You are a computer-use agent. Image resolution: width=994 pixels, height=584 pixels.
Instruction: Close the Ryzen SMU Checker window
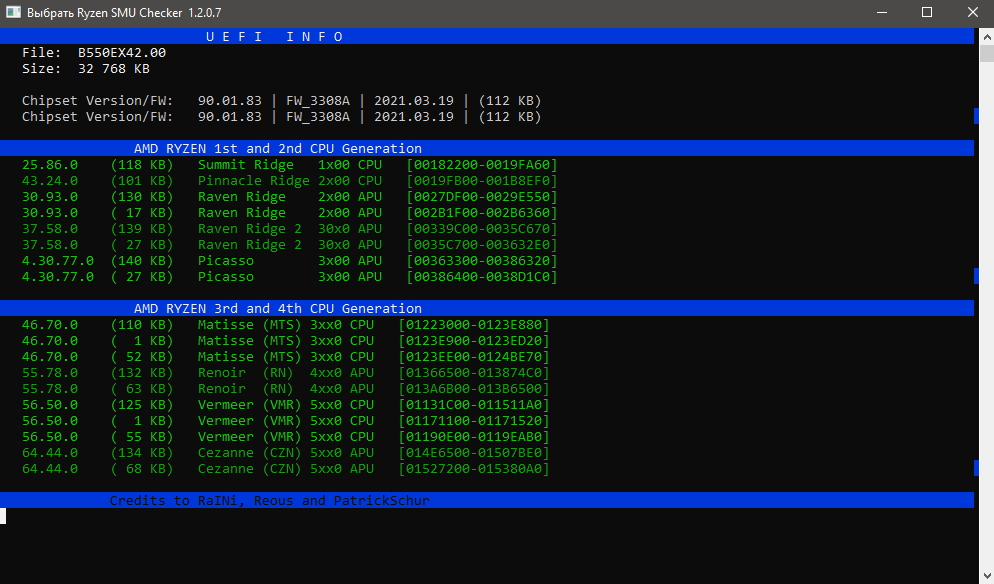(x=972, y=13)
